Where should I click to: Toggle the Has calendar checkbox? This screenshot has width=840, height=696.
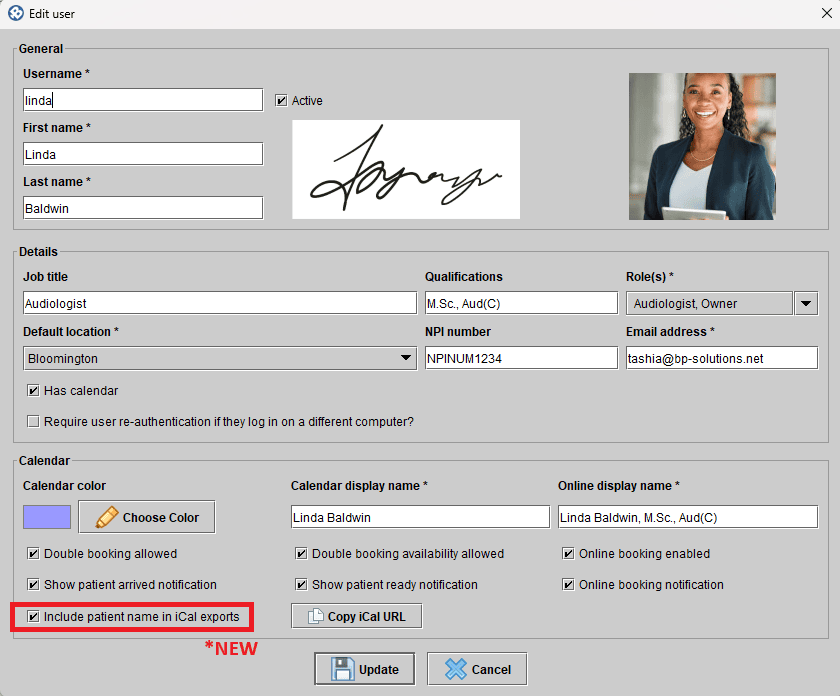click(34, 390)
